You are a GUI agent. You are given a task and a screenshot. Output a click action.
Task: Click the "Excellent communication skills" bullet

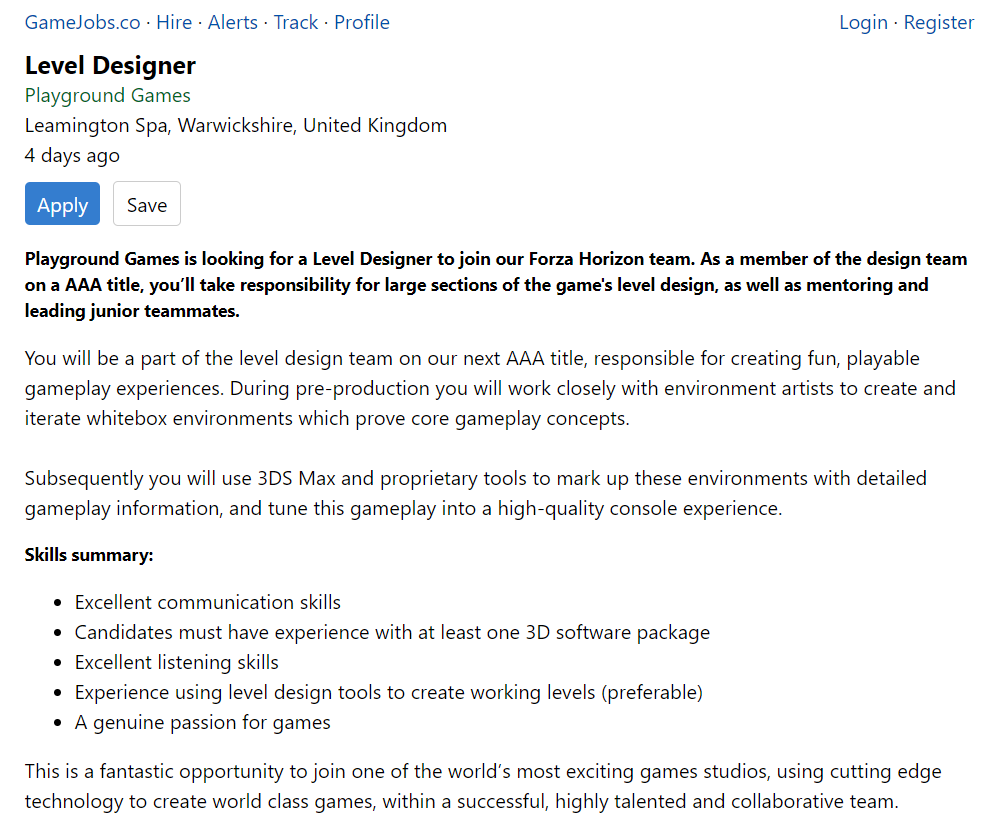point(208,603)
